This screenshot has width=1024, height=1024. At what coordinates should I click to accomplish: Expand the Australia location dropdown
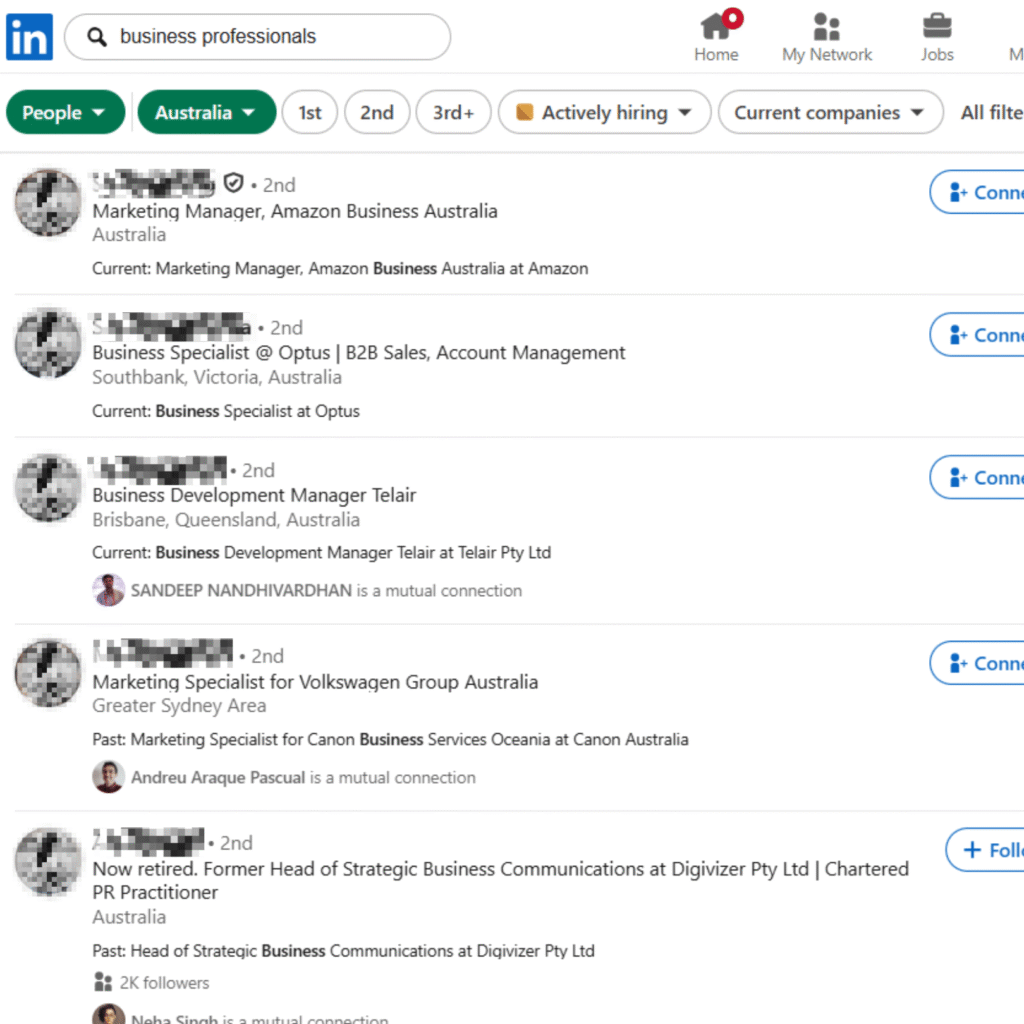click(206, 112)
